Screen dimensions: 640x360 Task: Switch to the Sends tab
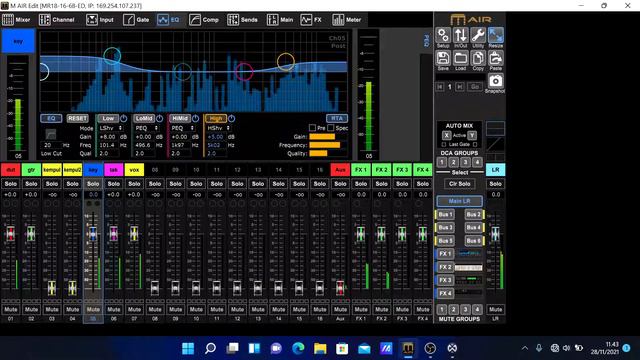[242, 20]
